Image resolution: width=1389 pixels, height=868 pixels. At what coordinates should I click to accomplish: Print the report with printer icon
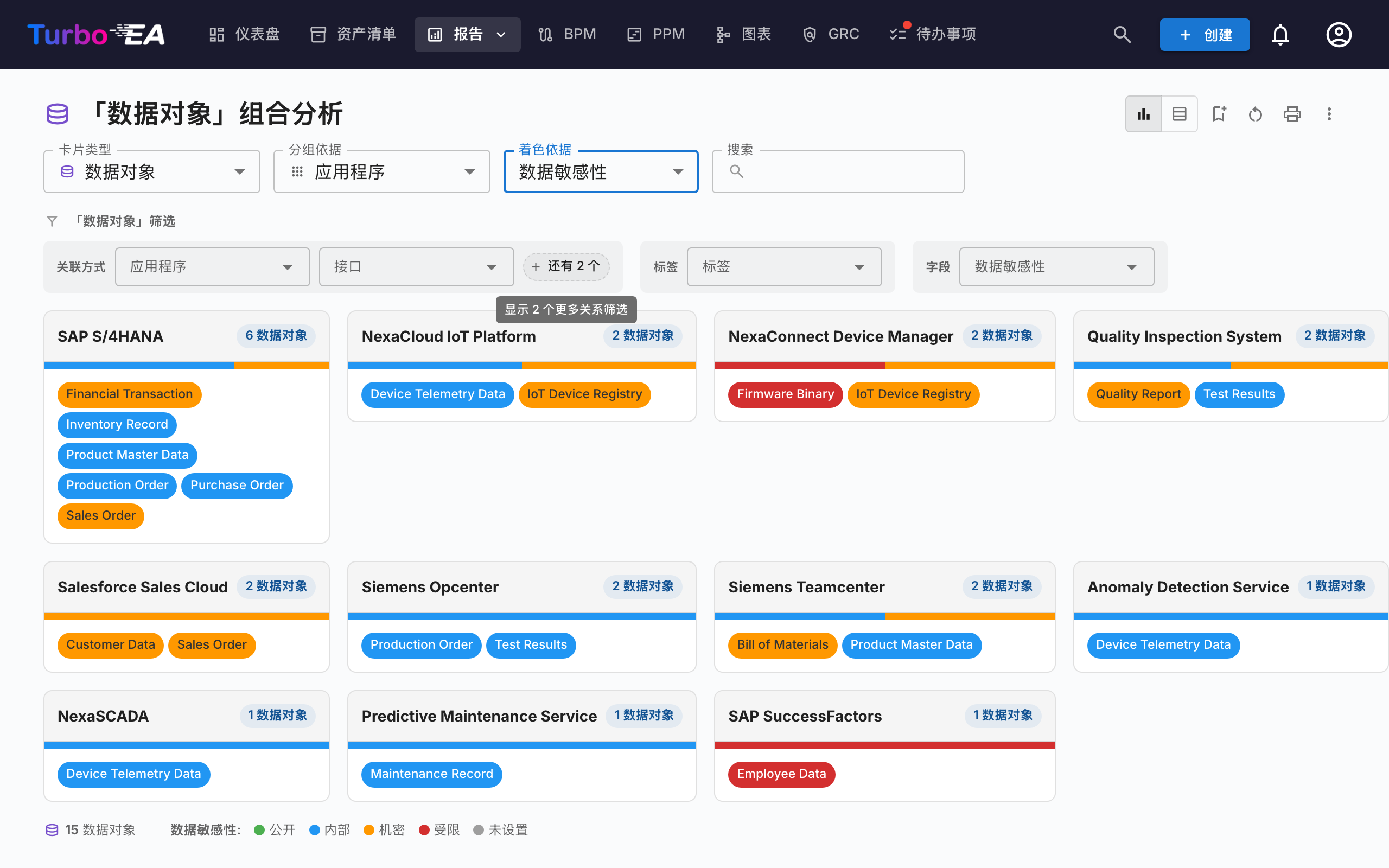[x=1292, y=114]
